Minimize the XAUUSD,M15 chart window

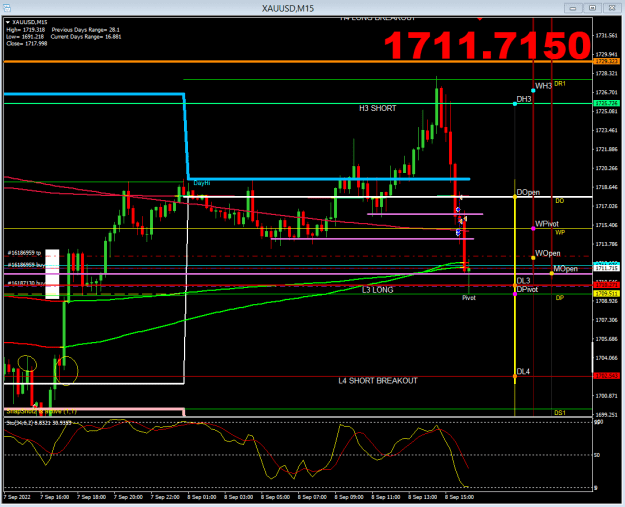(573, 8)
